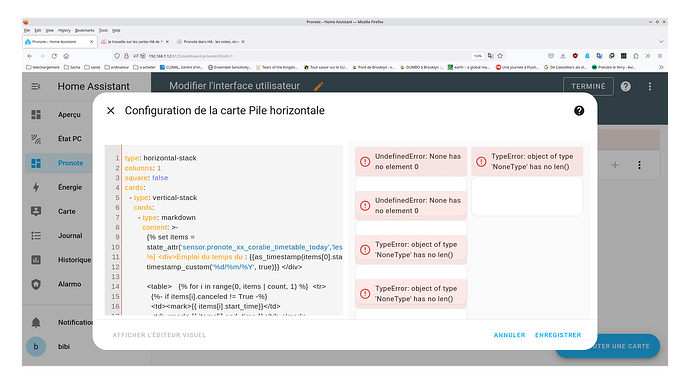Screen dimensions: 690x392
Task: Close the card configuration dialog with the X
Action: point(110,110)
